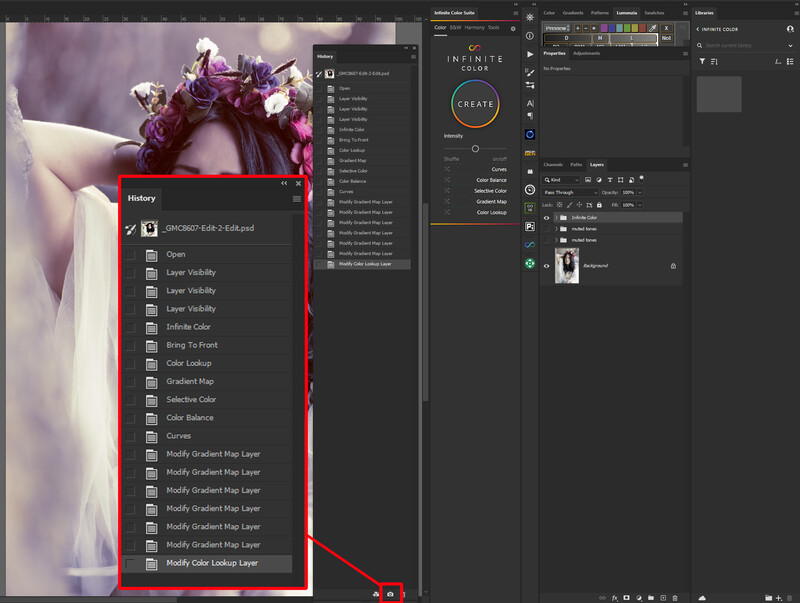This screenshot has width=800, height=603.
Task: Click the blue circle plugin icon
Action: (x=530, y=134)
